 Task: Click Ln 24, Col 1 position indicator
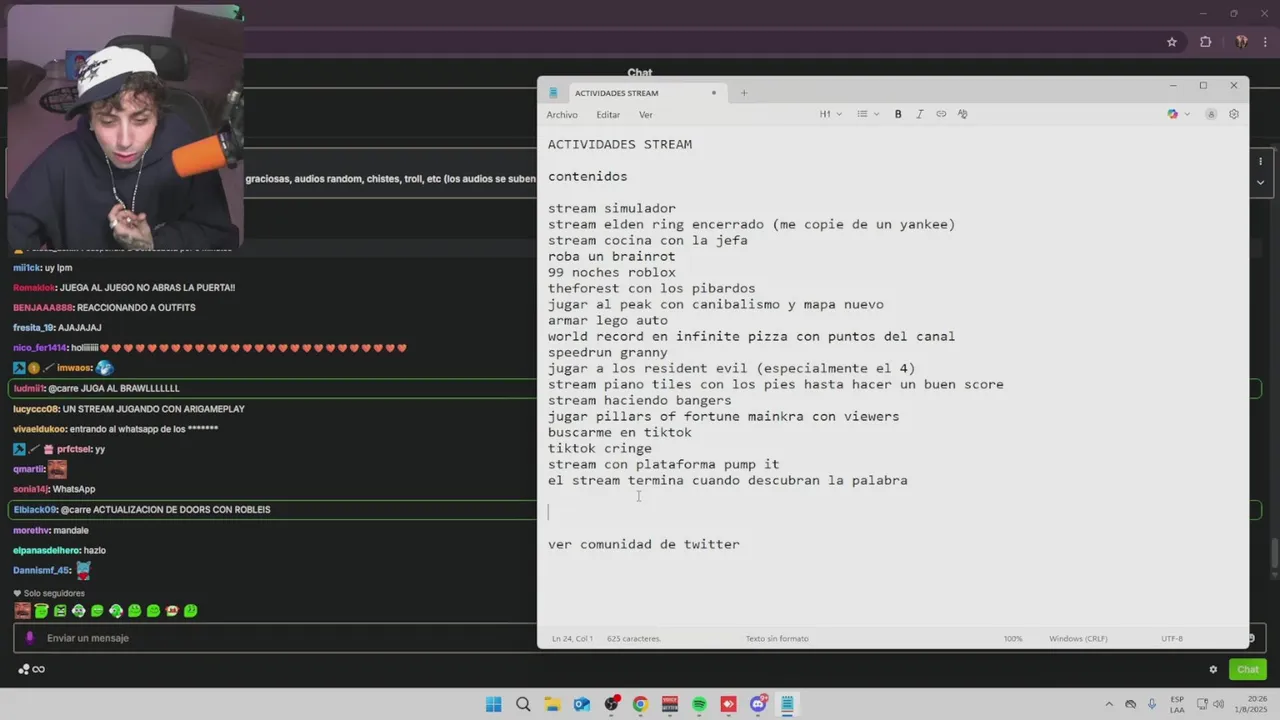click(573, 638)
